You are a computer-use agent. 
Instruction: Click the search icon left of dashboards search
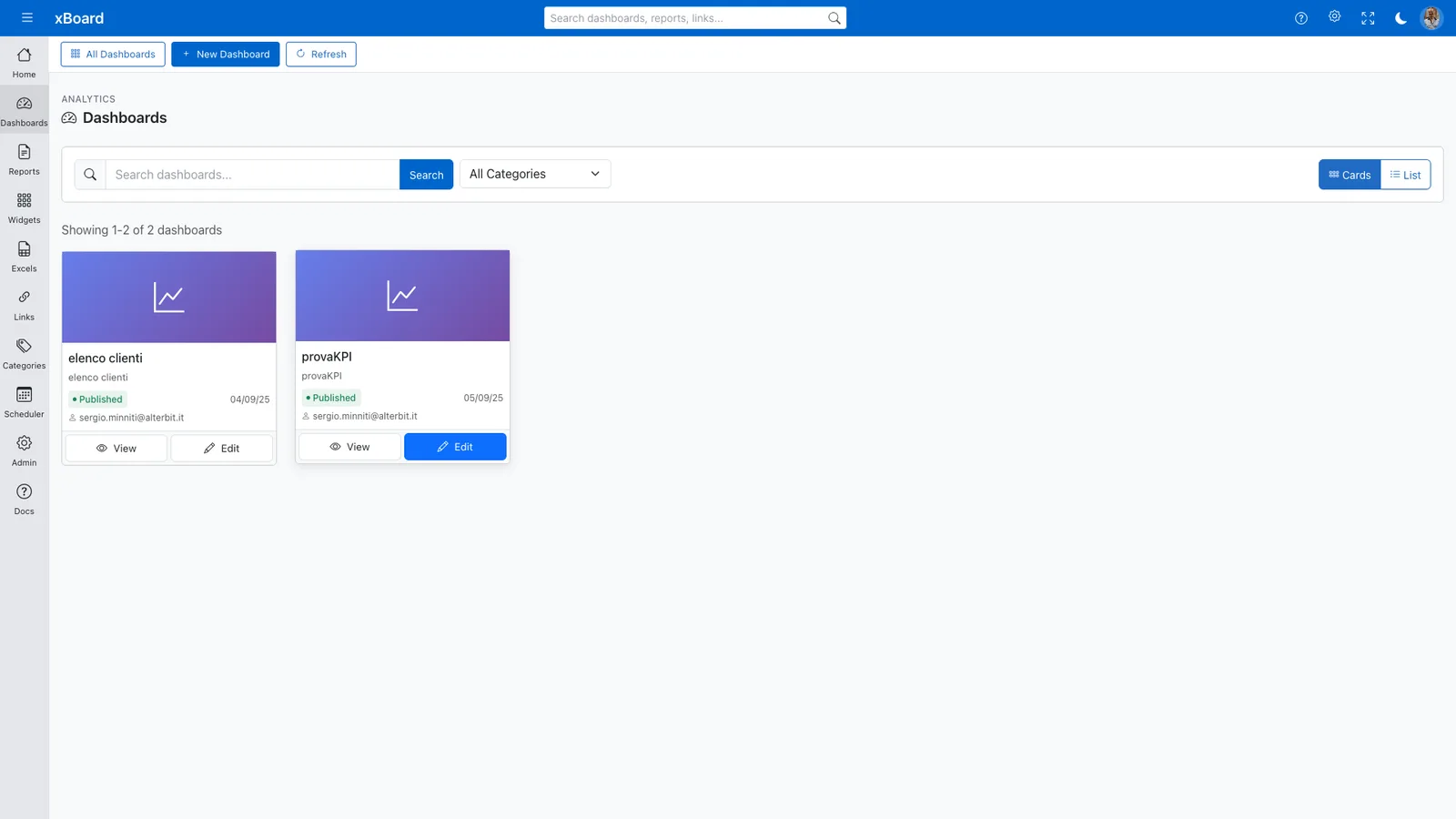coord(90,175)
